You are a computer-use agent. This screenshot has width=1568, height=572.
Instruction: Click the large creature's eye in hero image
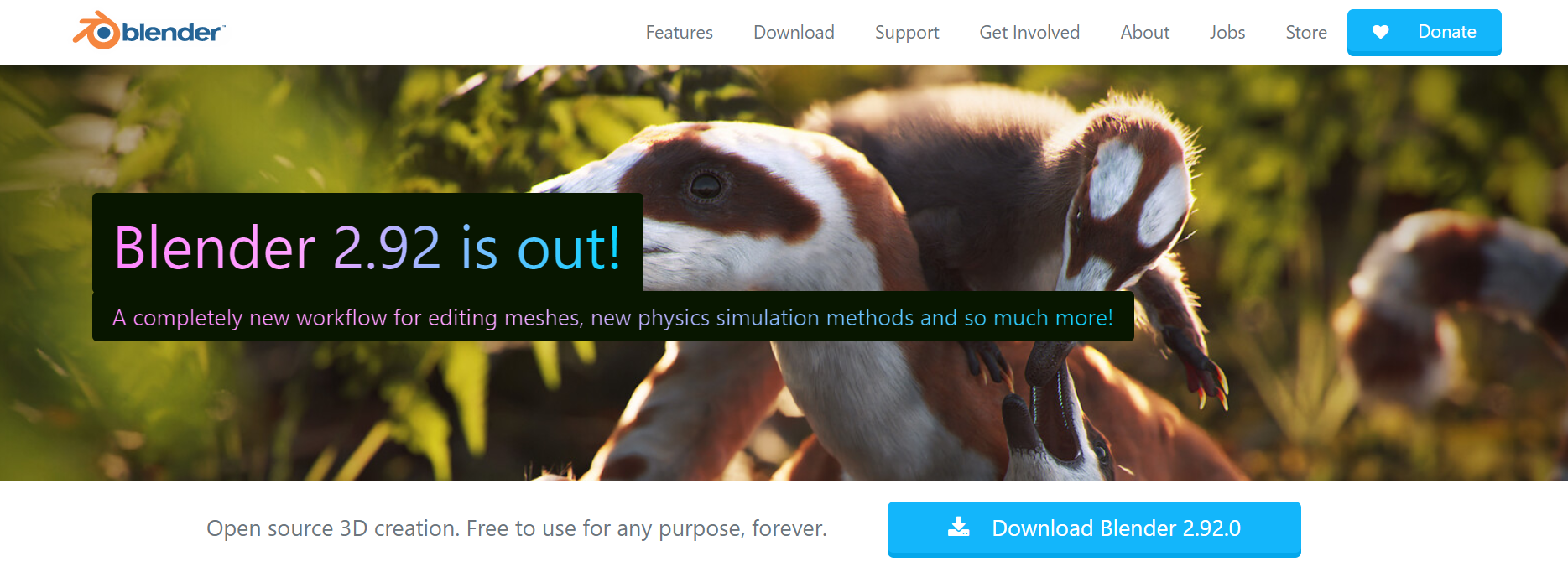point(705,185)
